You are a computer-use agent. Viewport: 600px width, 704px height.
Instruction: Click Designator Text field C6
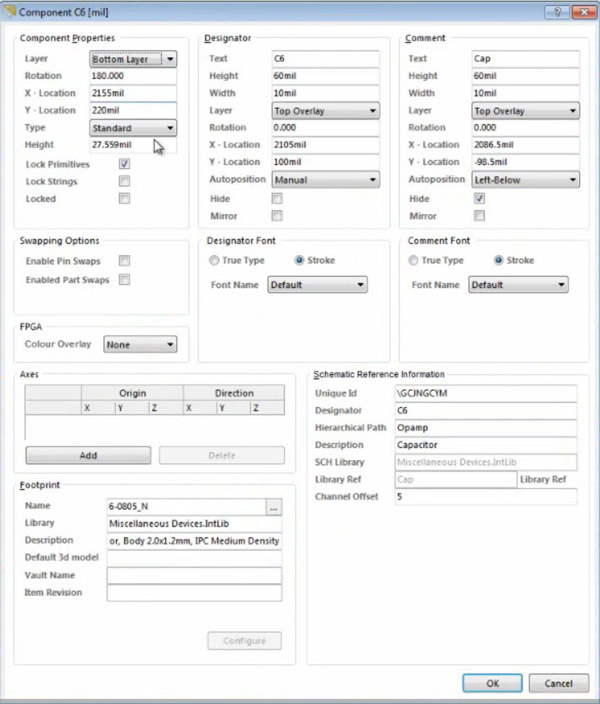pos(326,58)
